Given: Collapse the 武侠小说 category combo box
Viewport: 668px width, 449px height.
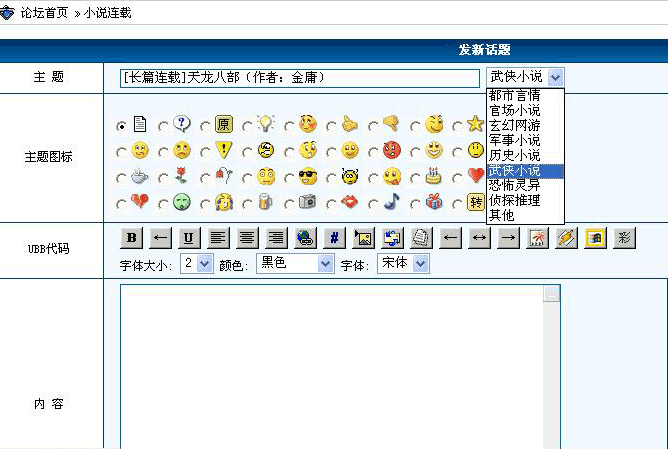Looking at the screenshot, I should [556, 78].
